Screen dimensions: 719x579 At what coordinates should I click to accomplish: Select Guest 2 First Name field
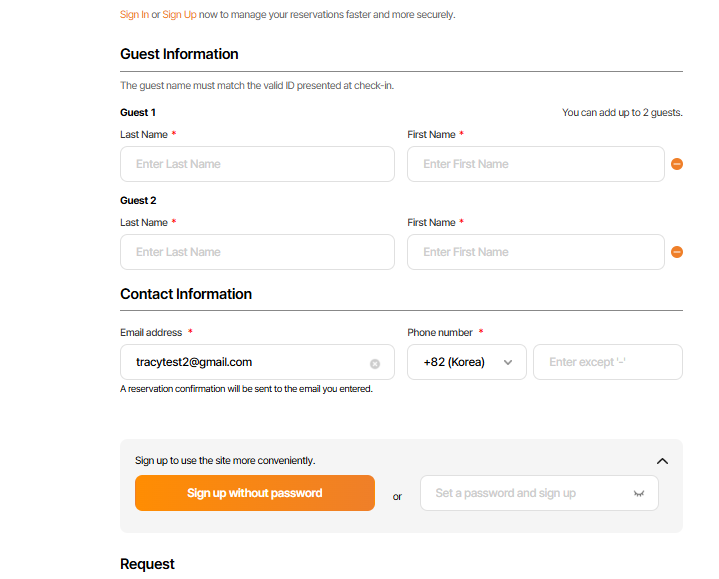(535, 252)
